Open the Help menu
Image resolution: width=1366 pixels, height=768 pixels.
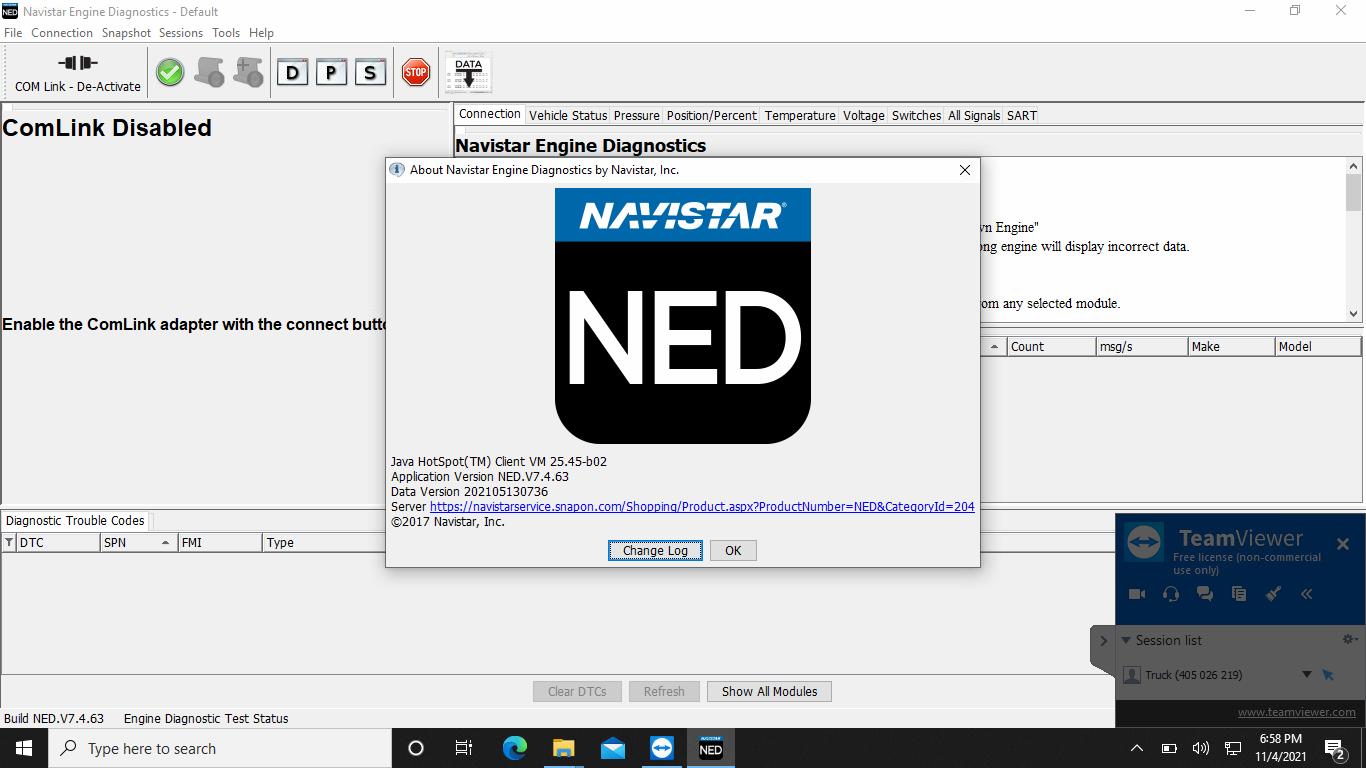point(261,33)
